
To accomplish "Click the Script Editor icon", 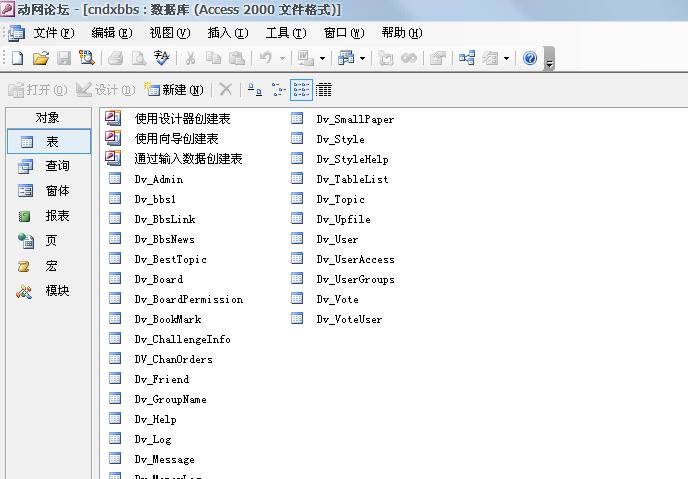I will [409, 58].
